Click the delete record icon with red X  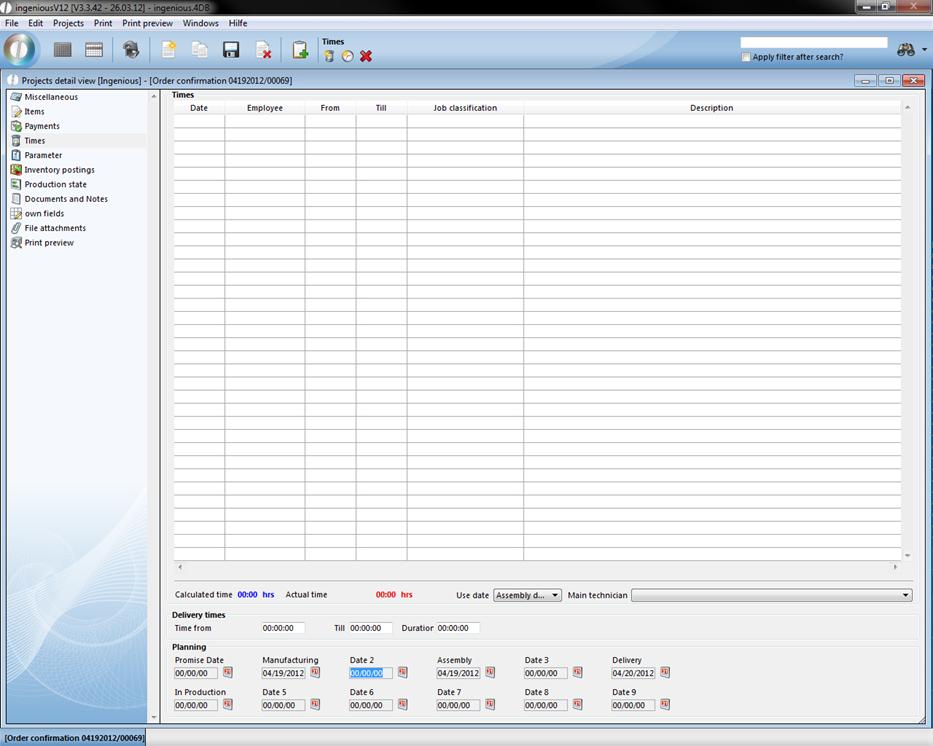263,50
